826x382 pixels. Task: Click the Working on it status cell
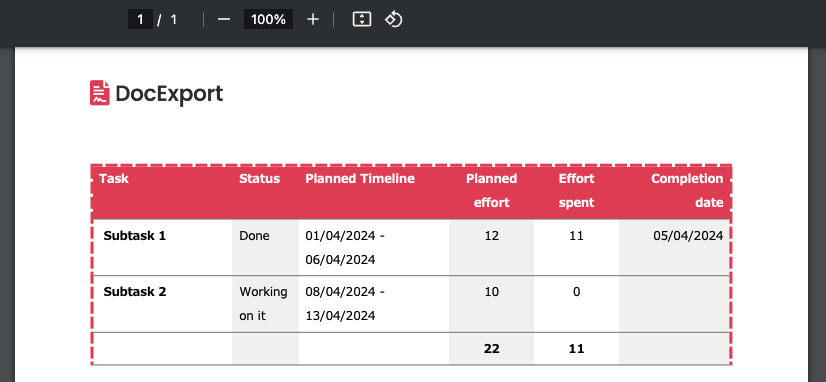266,303
